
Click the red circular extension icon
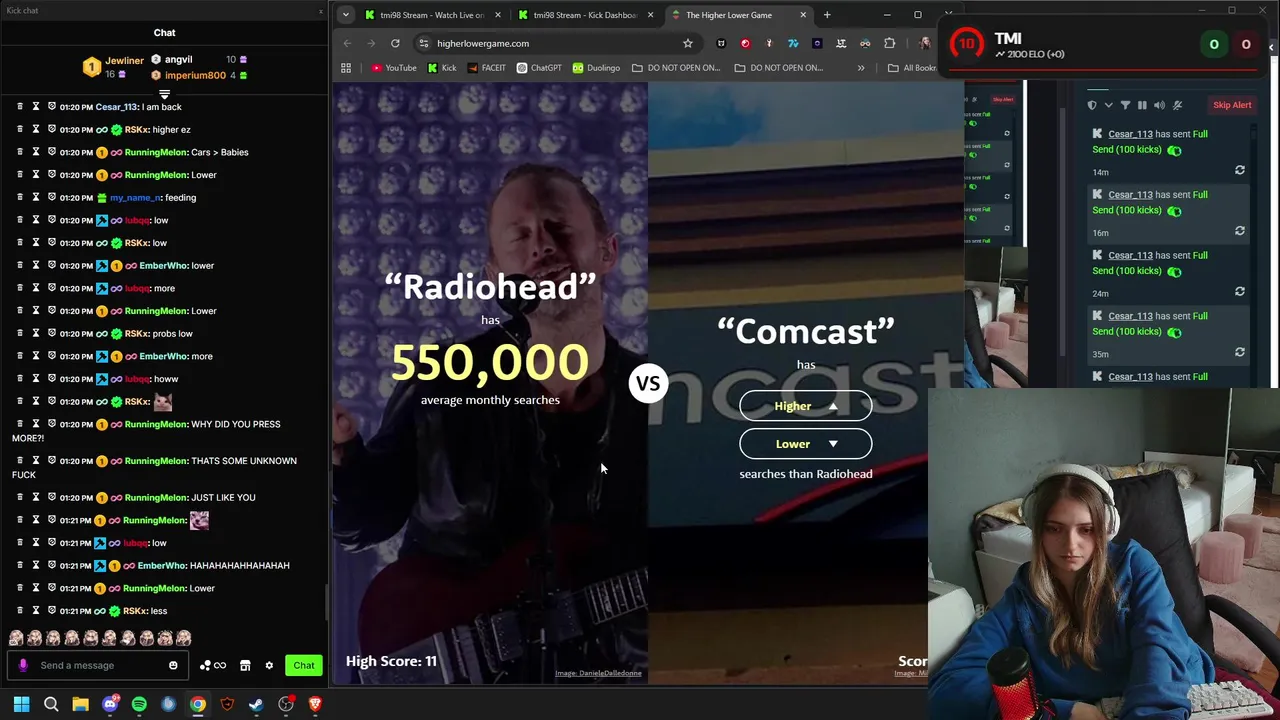[745, 43]
